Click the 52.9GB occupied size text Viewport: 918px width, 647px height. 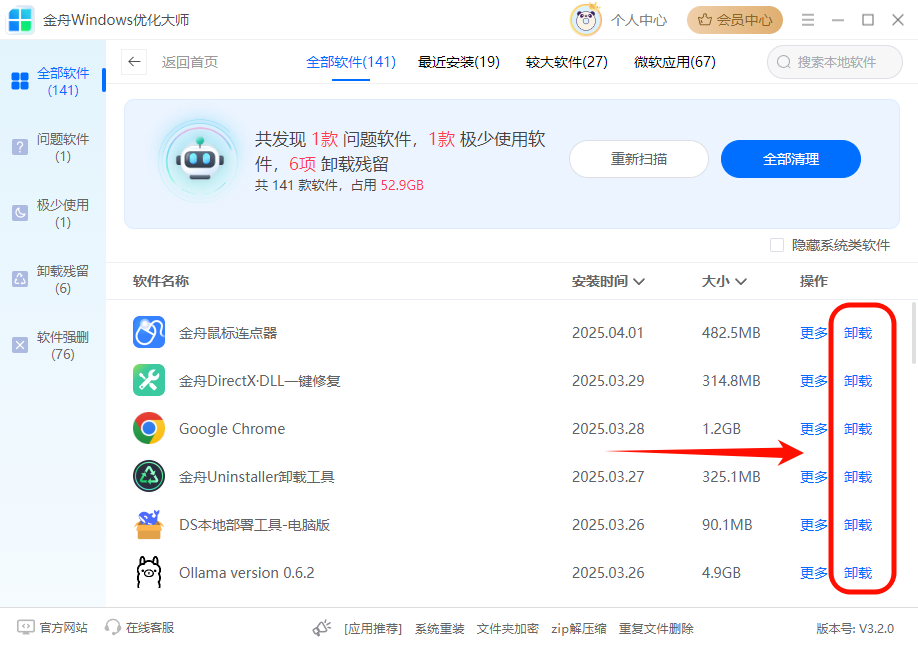click(x=402, y=185)
